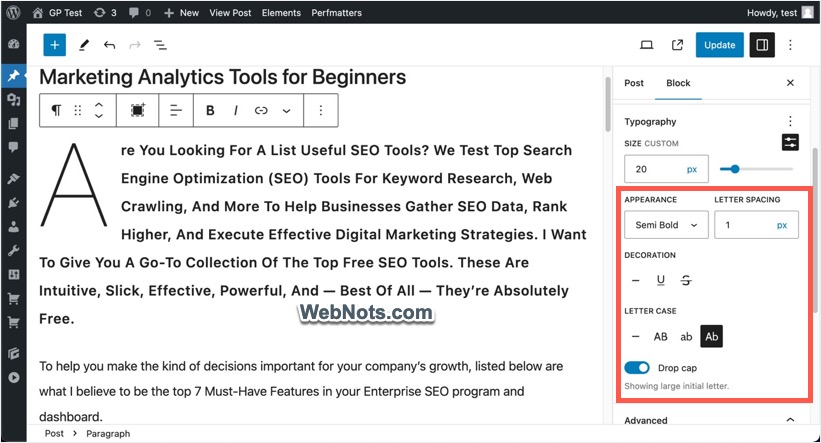Open more rich text options chevron
821x443 pixels.
287,111
